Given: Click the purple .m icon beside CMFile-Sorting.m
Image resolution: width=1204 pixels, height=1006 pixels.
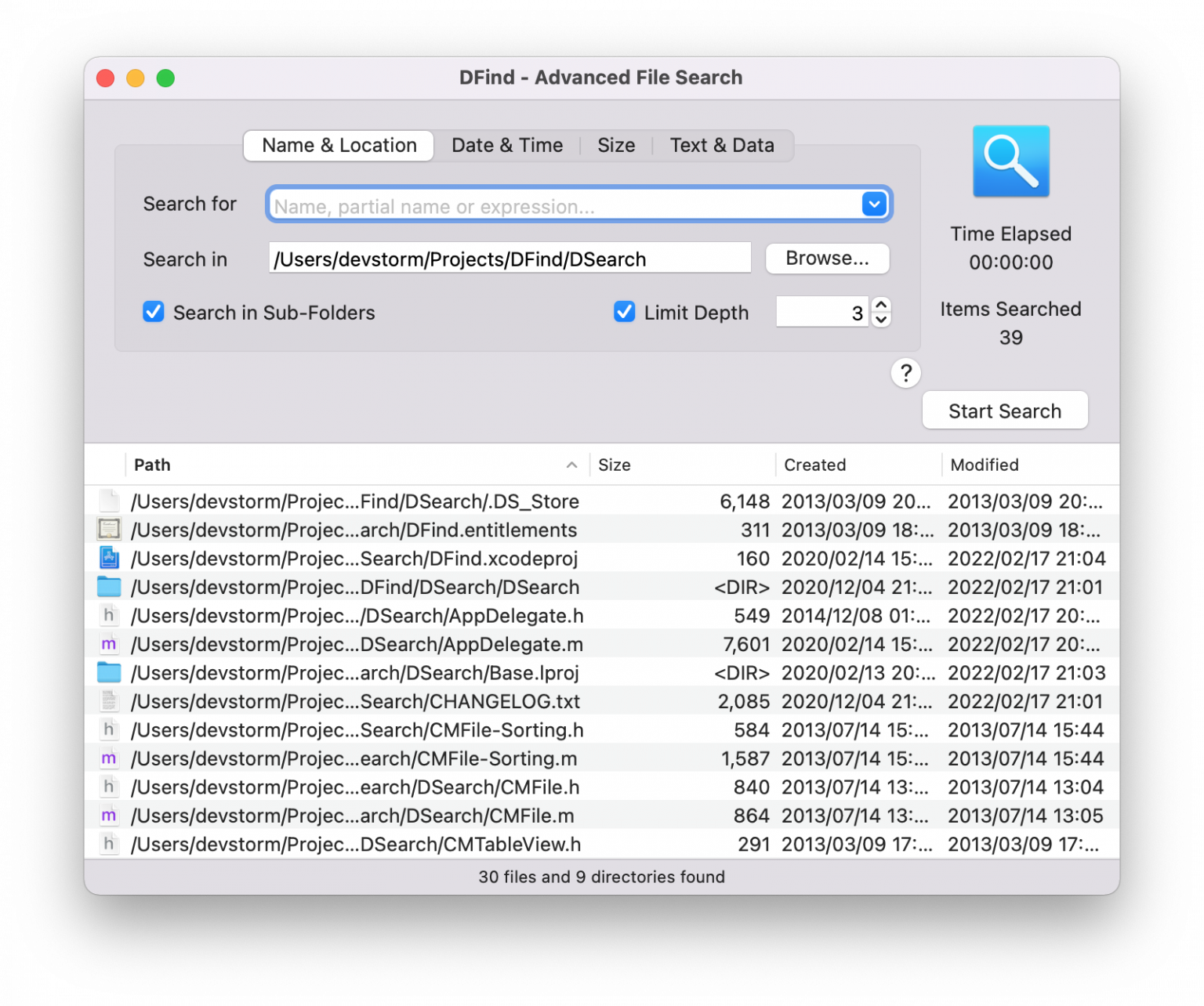Looking at the screenshot, I should [109, 758].
